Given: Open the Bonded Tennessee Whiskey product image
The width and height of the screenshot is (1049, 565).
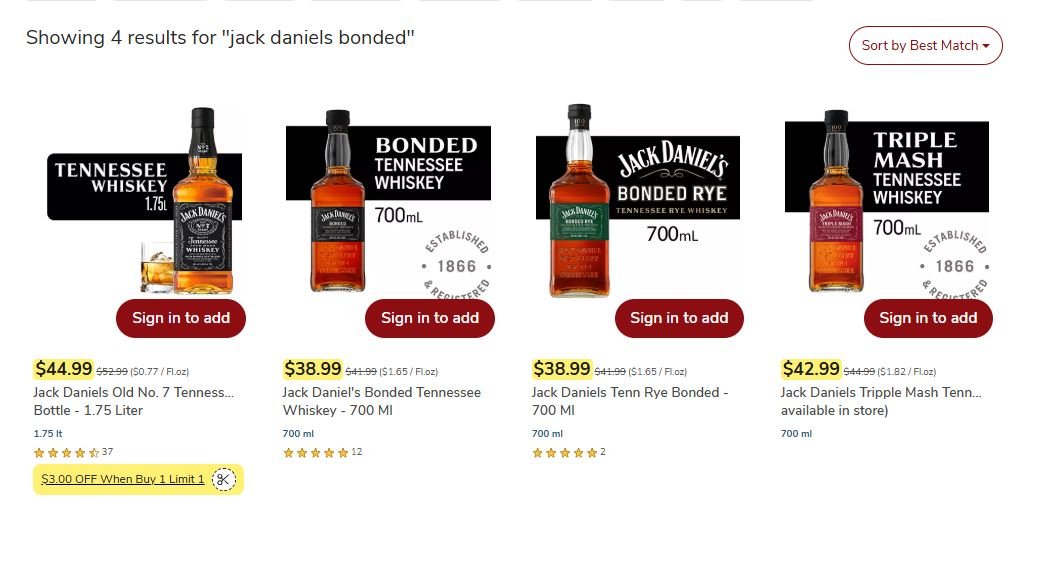Looking at the screenshot, I should 389,201.
